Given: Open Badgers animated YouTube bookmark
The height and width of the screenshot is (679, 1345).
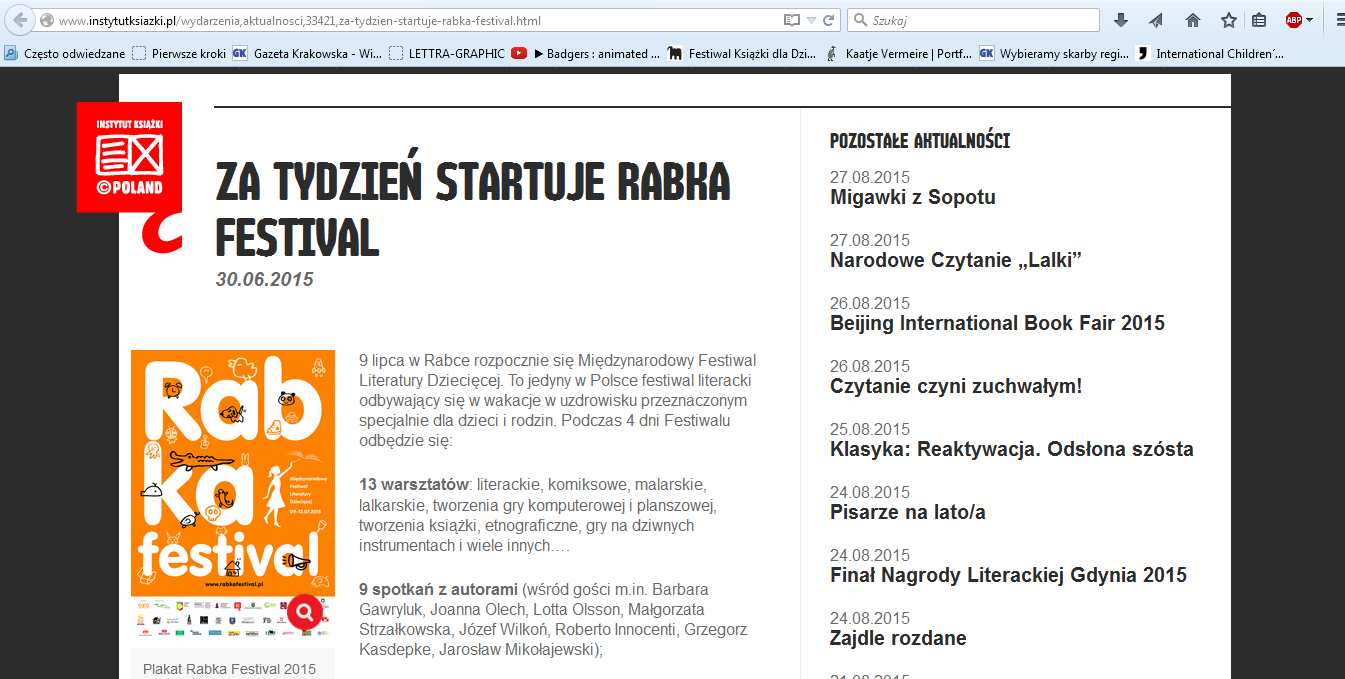Looking at the screenshot, I should coord(586,54).
